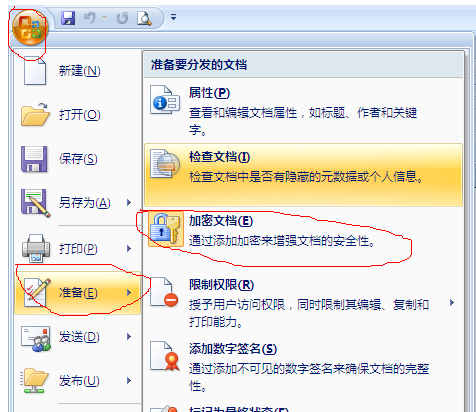
Task: Expand the 限制权限(R) submenu arrow
Action: (x=452, y=303)
